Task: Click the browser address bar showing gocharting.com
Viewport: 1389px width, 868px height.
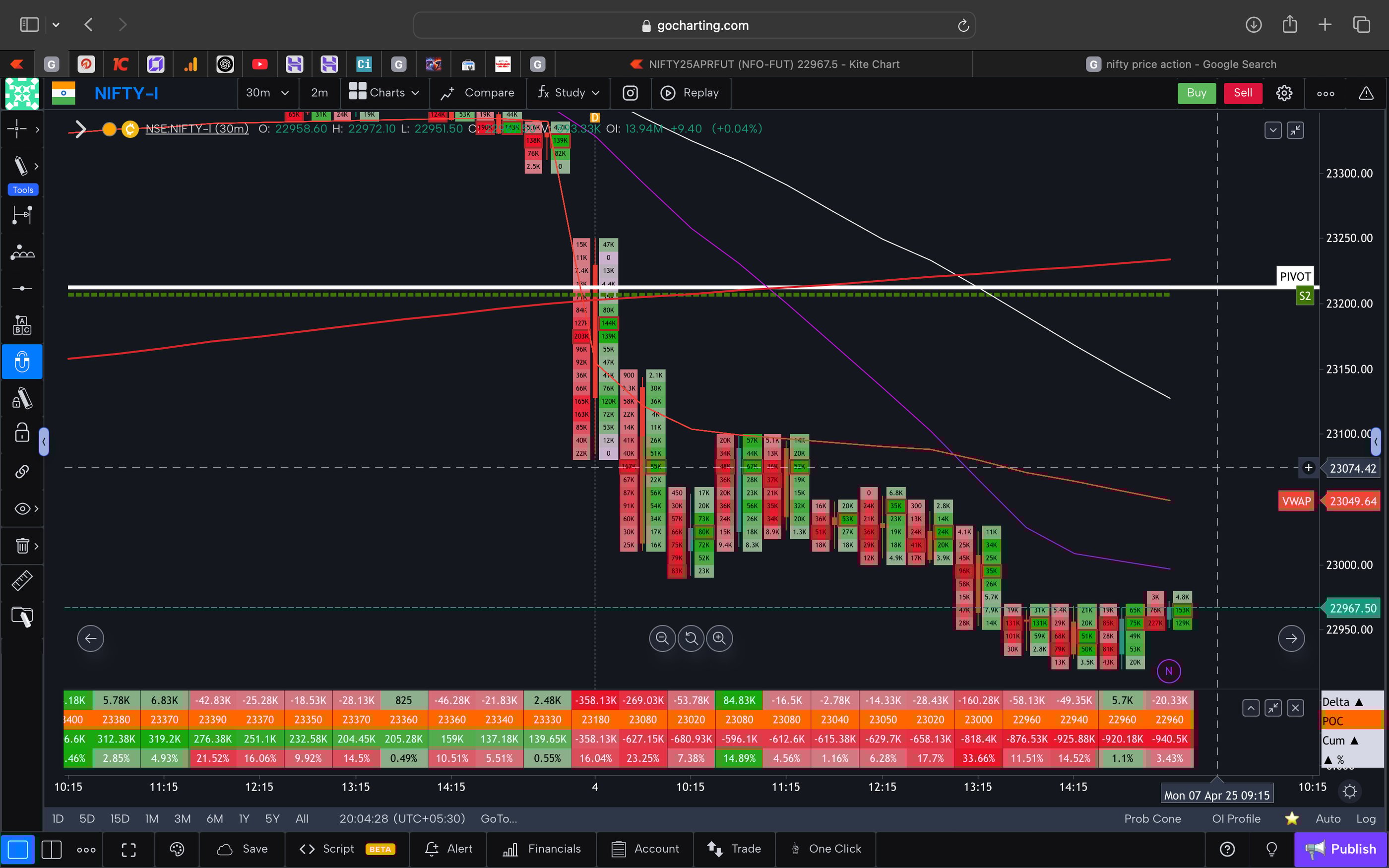Action: coord(694,25)
